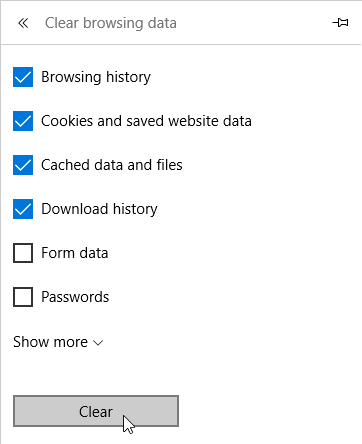Click the Download history label

pyautogui.click(x=99, y=209)
